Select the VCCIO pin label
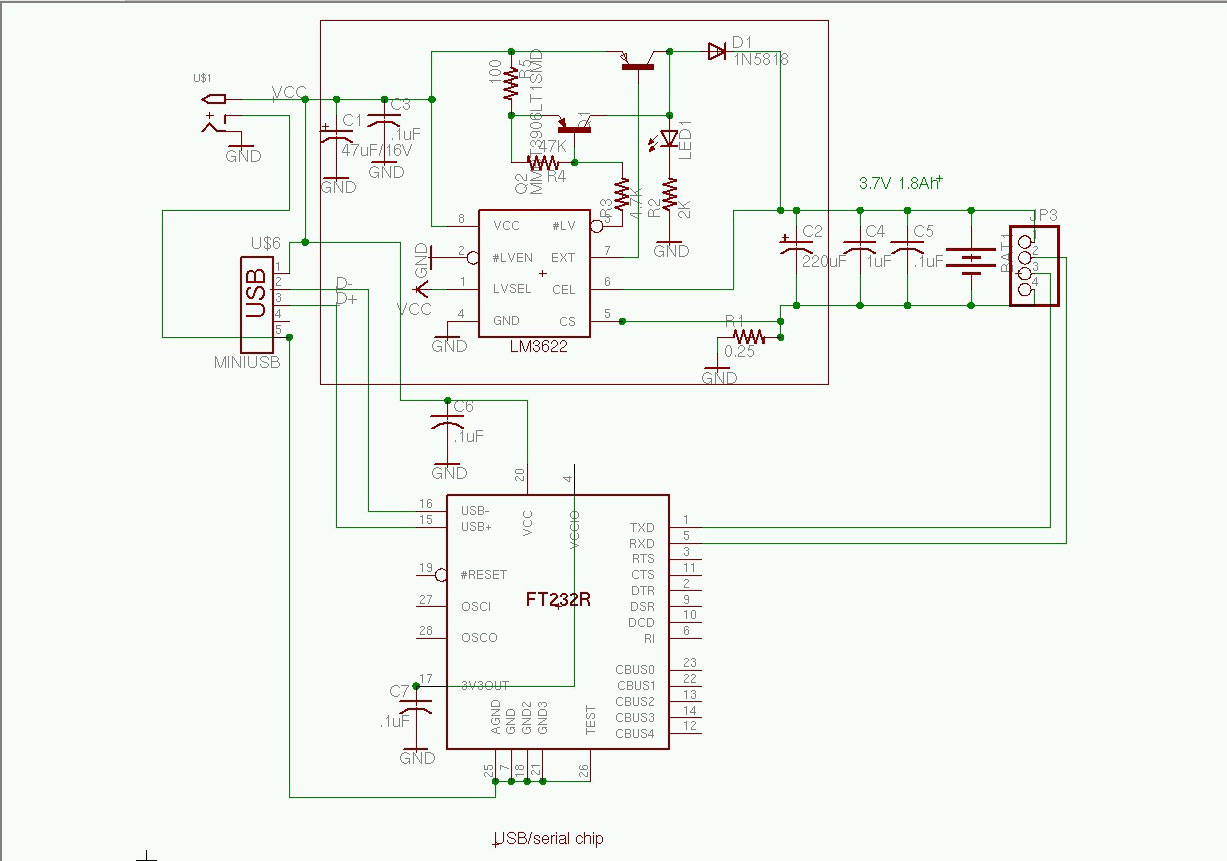Image resolution: width=1227 pixels, height=861 pixels. pos(575,529)
